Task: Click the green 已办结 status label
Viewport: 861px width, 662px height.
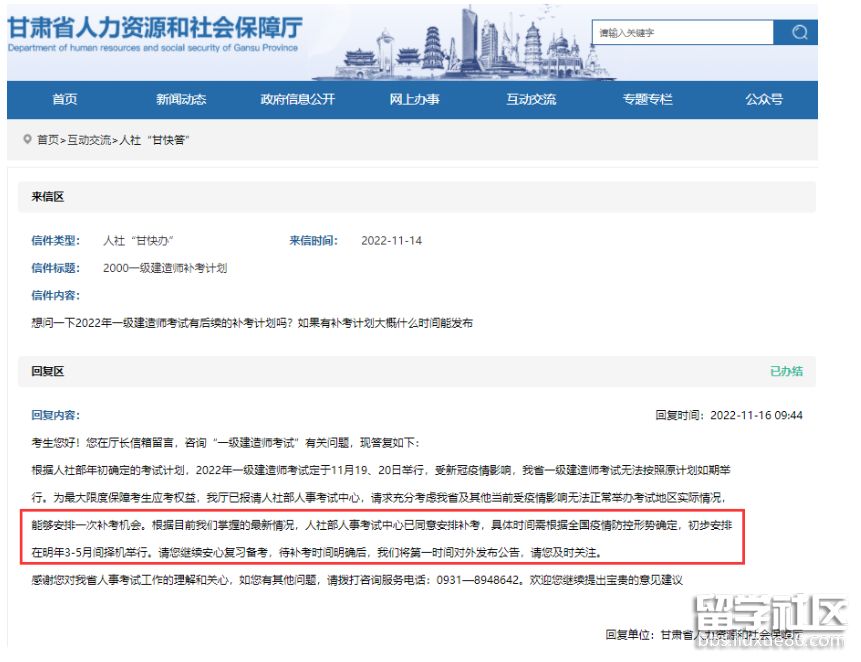Action: click(x=786, y=371)
